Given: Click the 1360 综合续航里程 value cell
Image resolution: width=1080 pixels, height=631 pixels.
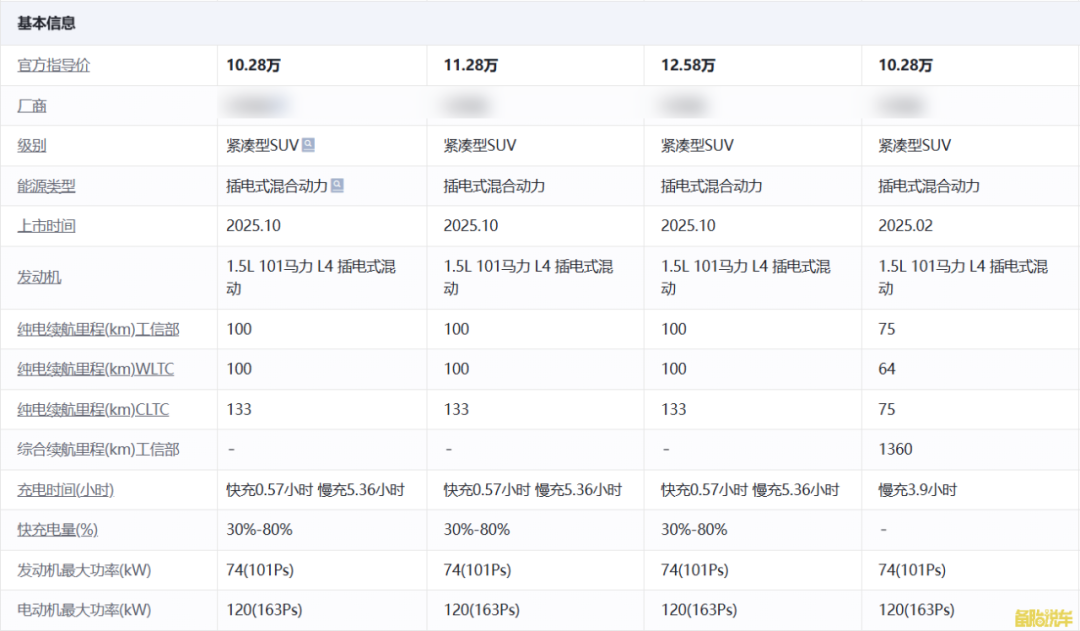Looking at the screenshot, I should pyautogui.click(x=895, y=450).
